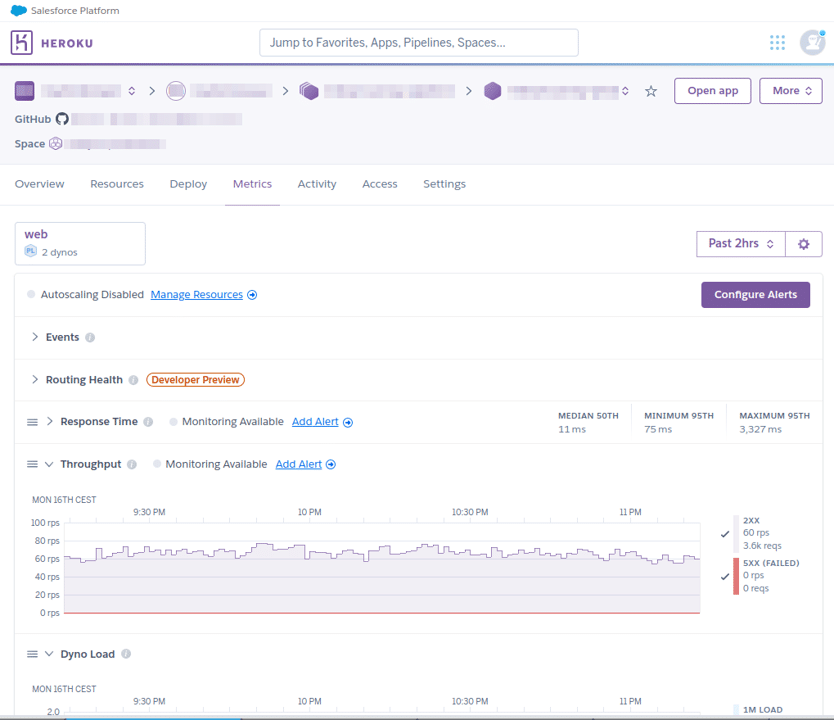The width and height of the screenshot is (834, 720).
Task: Go to the Settings tab
Action: click(444, 184)
